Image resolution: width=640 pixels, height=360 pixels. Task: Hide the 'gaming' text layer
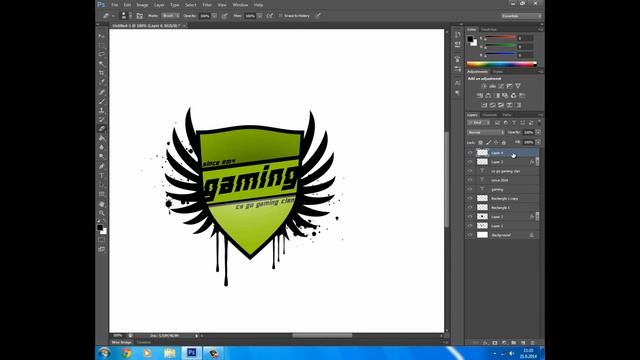click(470, 189)
